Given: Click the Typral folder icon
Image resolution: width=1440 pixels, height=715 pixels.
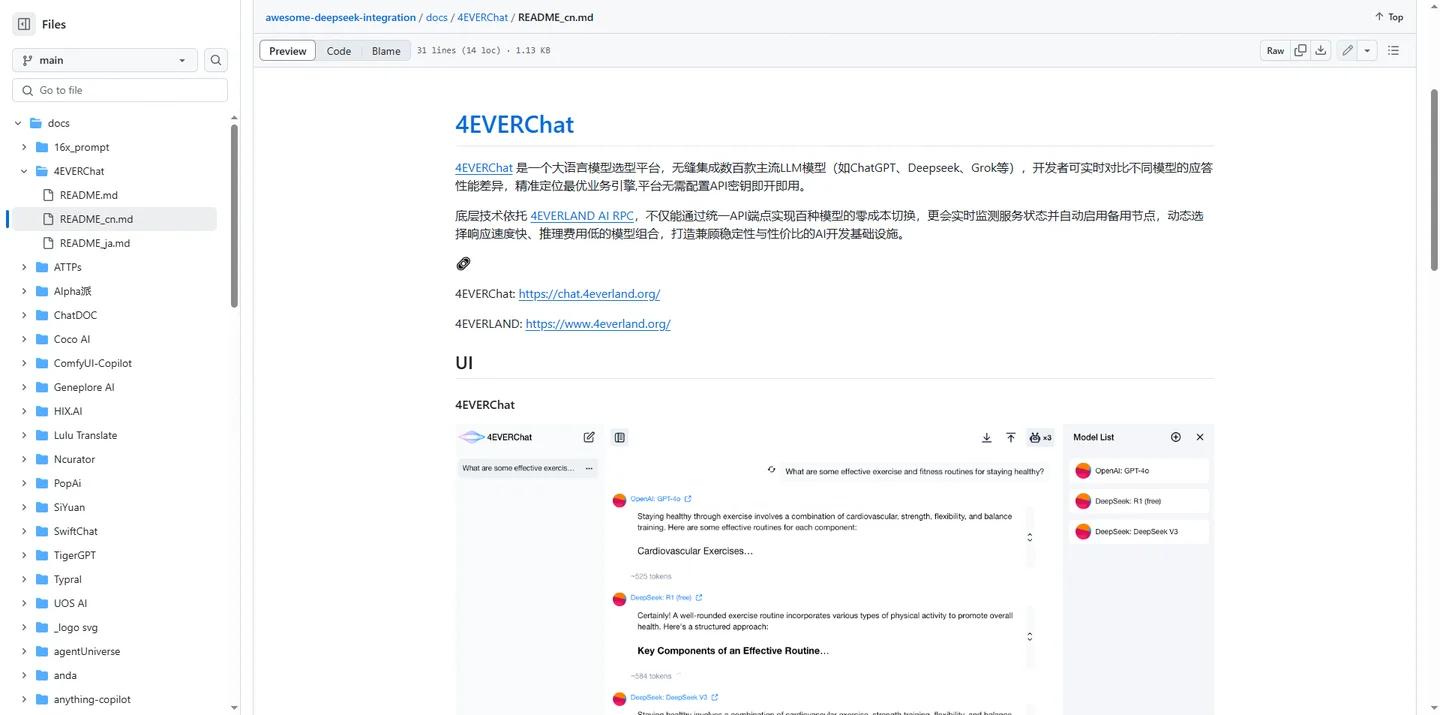Looking at the screenshot, I should tap(42, 579).
